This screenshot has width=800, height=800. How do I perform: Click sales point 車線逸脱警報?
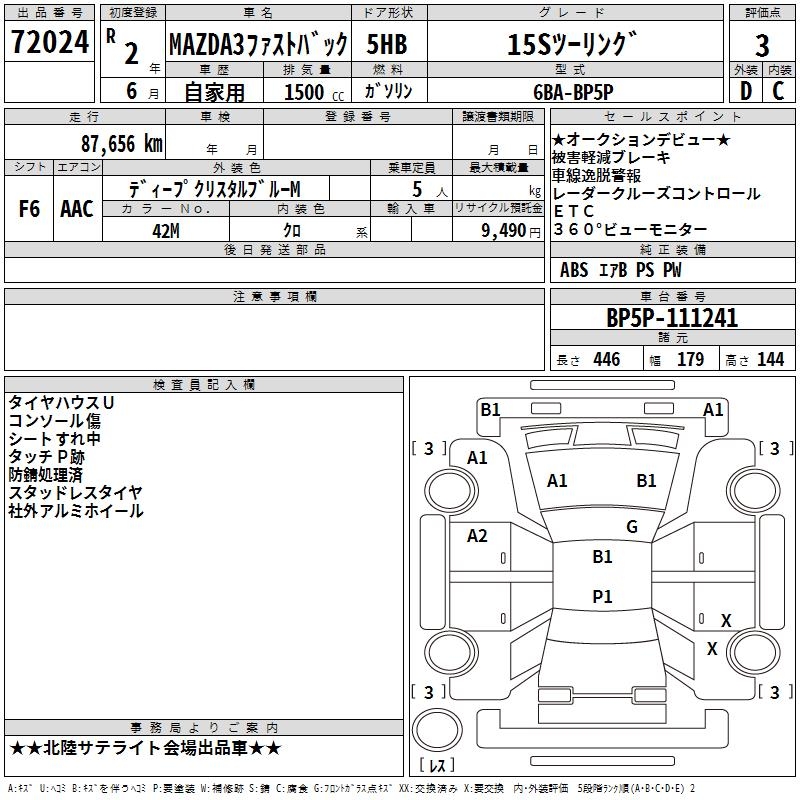click(x=596, y=176)
